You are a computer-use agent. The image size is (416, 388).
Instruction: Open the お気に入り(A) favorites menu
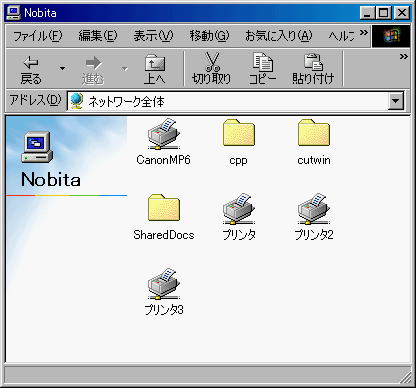click(x=279, y=36)
